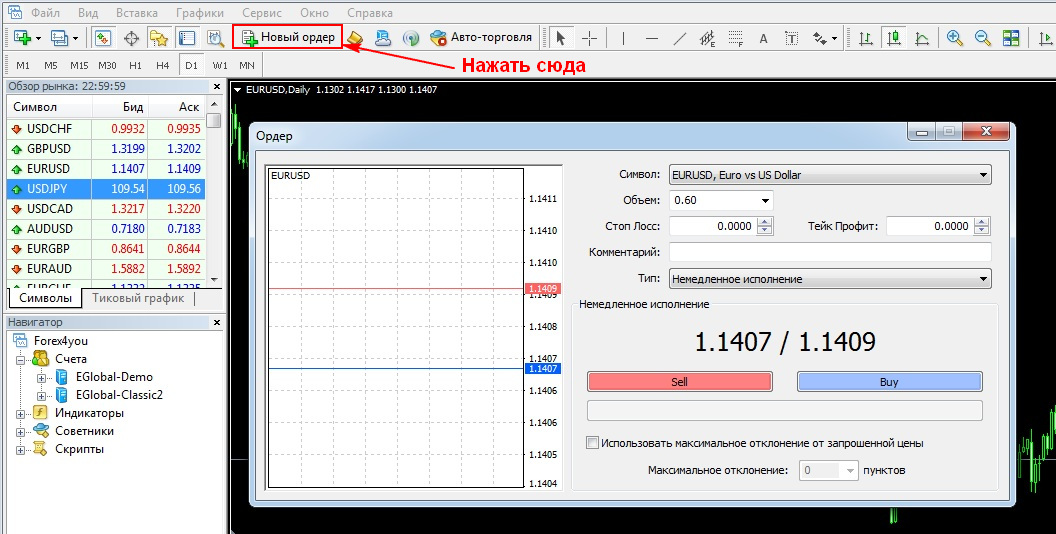Open the Service (Сервис) menu
The height and width of the screenshot is (534, 1056).
click(262, 13)
